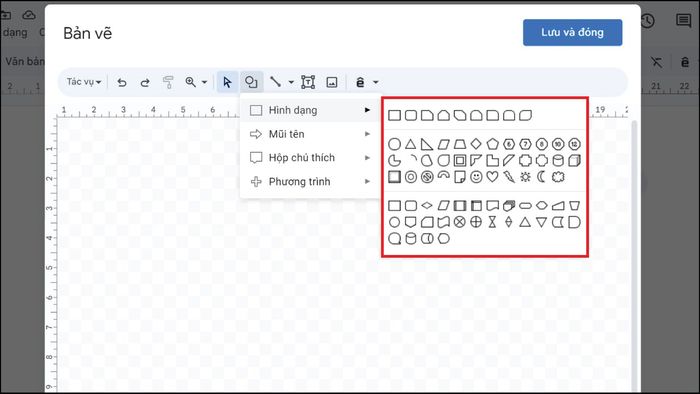This screenshot has height=394, width=700.
Task: Select the dodecagon shape labeled 12
Action: click(575, 144)
